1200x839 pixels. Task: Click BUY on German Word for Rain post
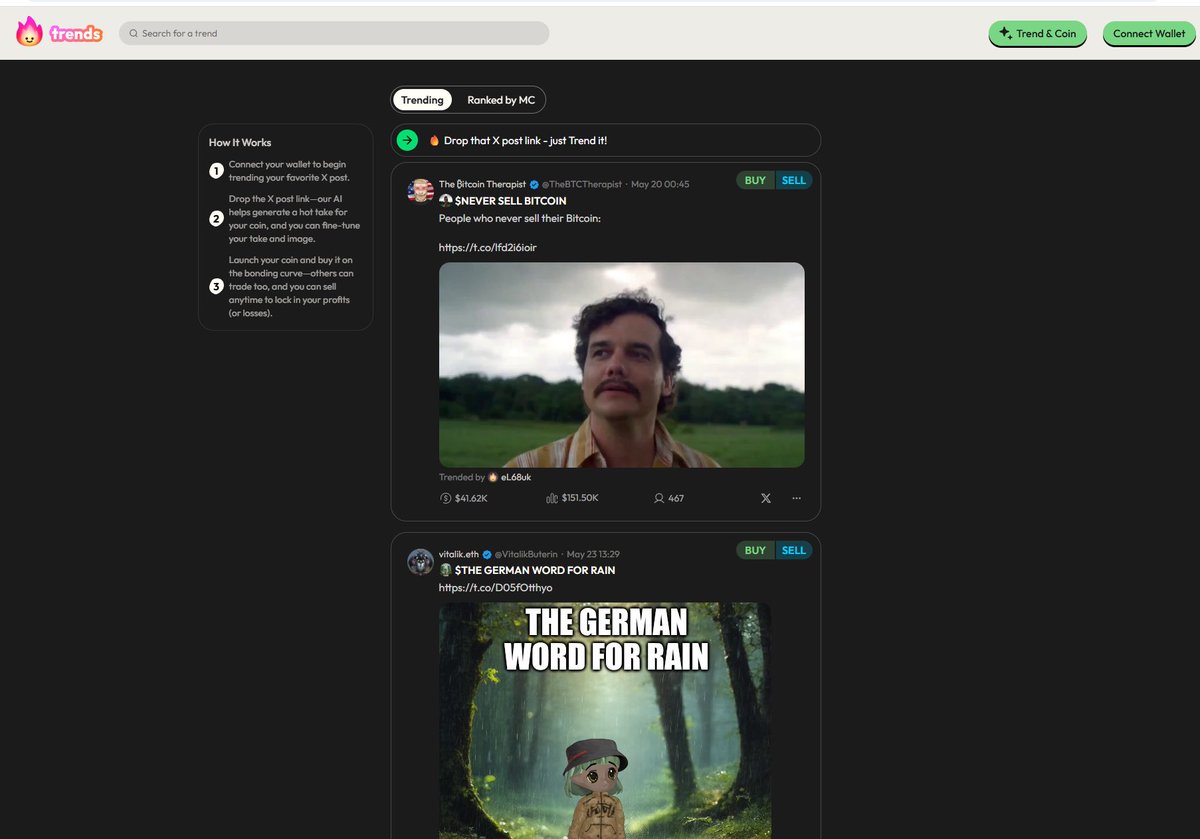pyautogui.click(x=755, y=550)
